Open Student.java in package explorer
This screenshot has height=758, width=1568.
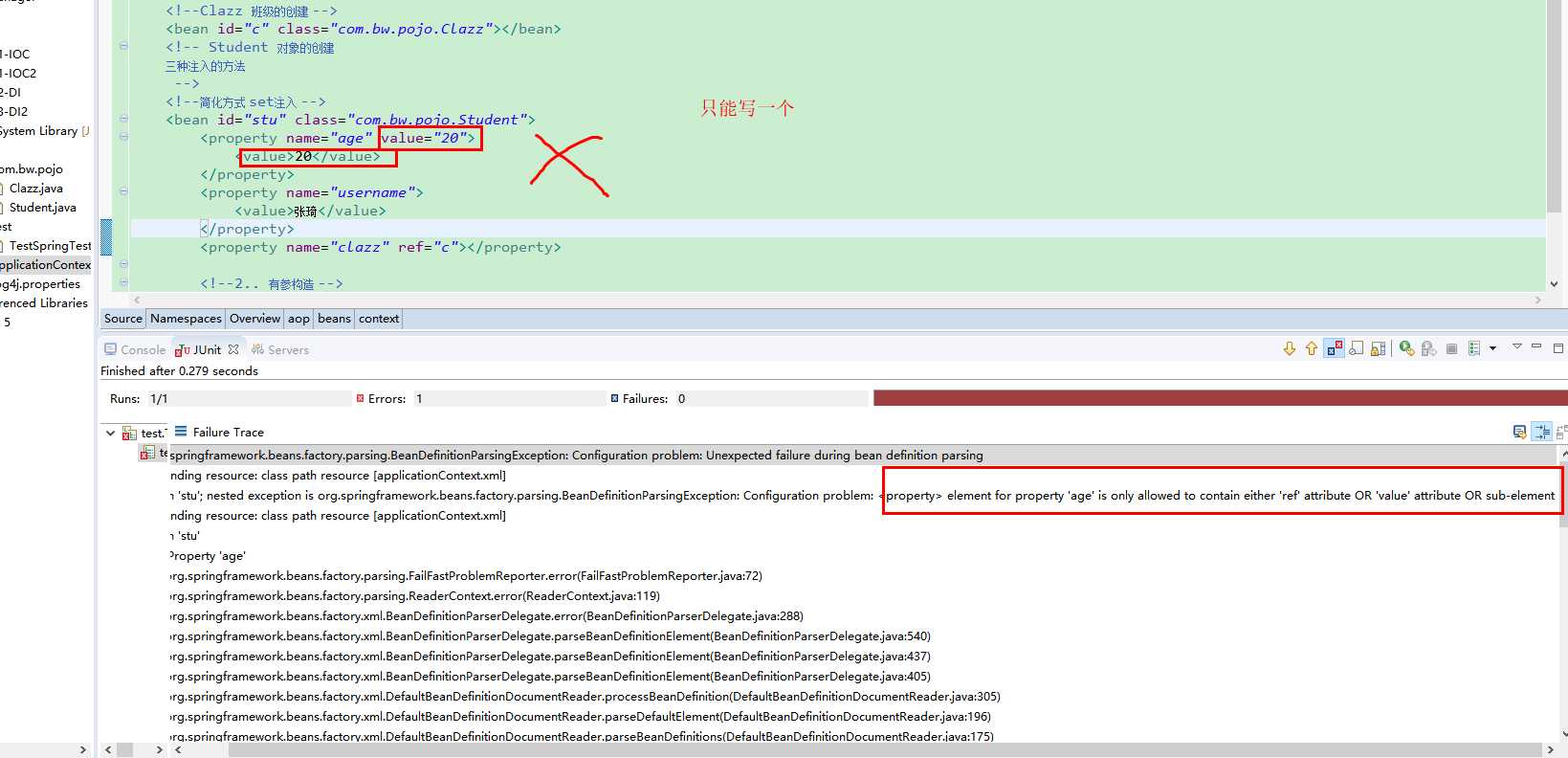pyautogui.click(x=42, y=208)
